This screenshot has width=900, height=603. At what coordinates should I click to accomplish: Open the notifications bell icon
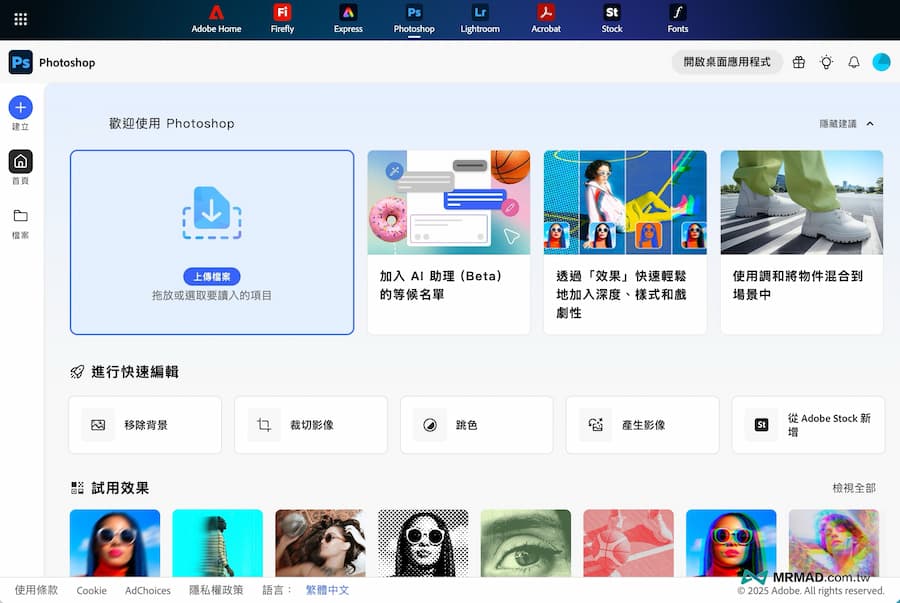pos(854,62)
